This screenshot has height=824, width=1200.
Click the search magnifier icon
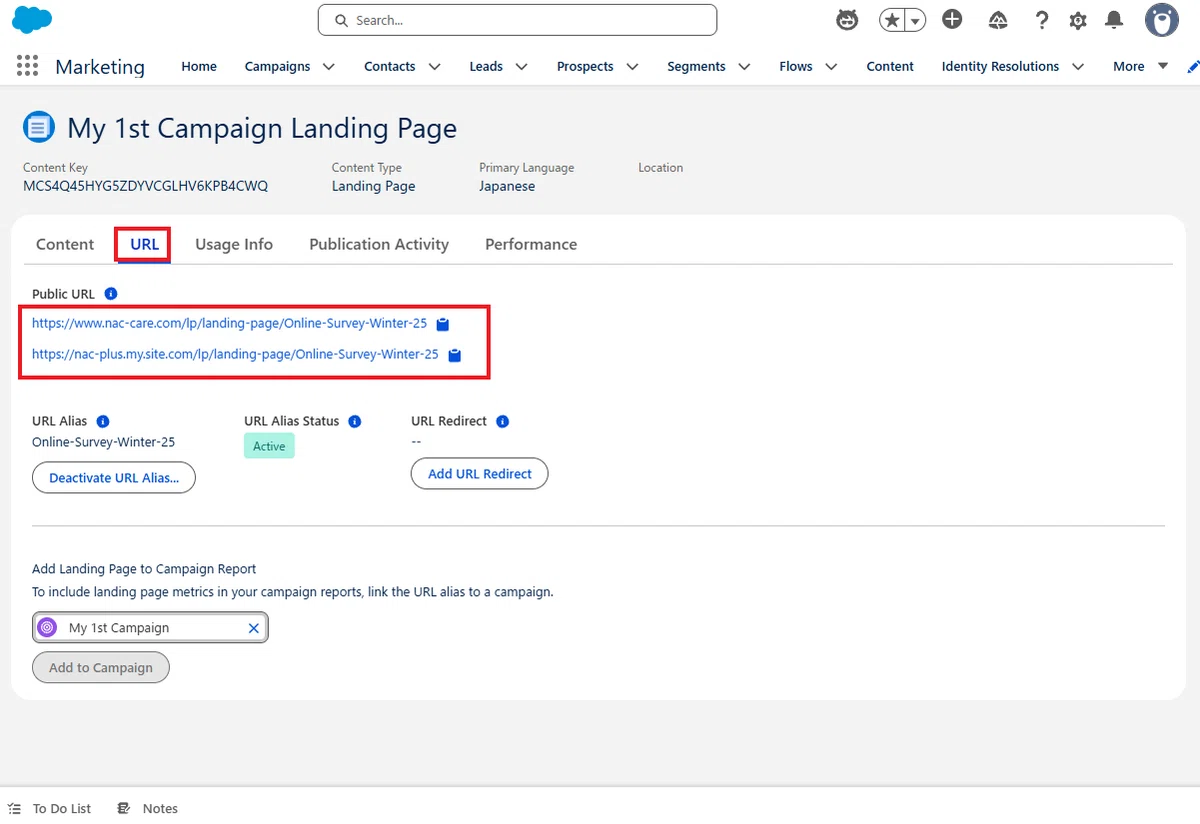(x=341, y=20)
